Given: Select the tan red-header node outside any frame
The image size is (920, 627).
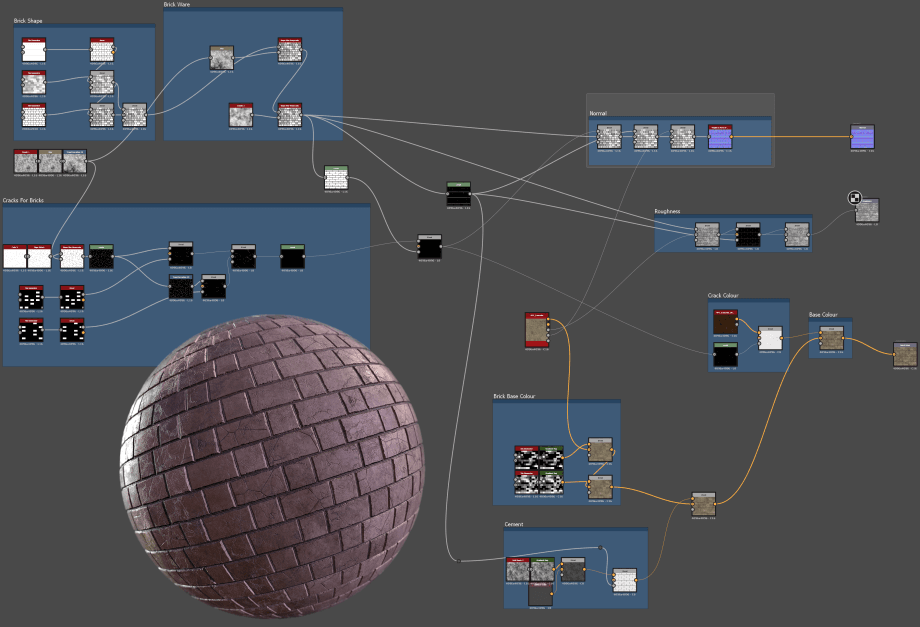Looking at the screenshot, I should [x=537, y=330].
